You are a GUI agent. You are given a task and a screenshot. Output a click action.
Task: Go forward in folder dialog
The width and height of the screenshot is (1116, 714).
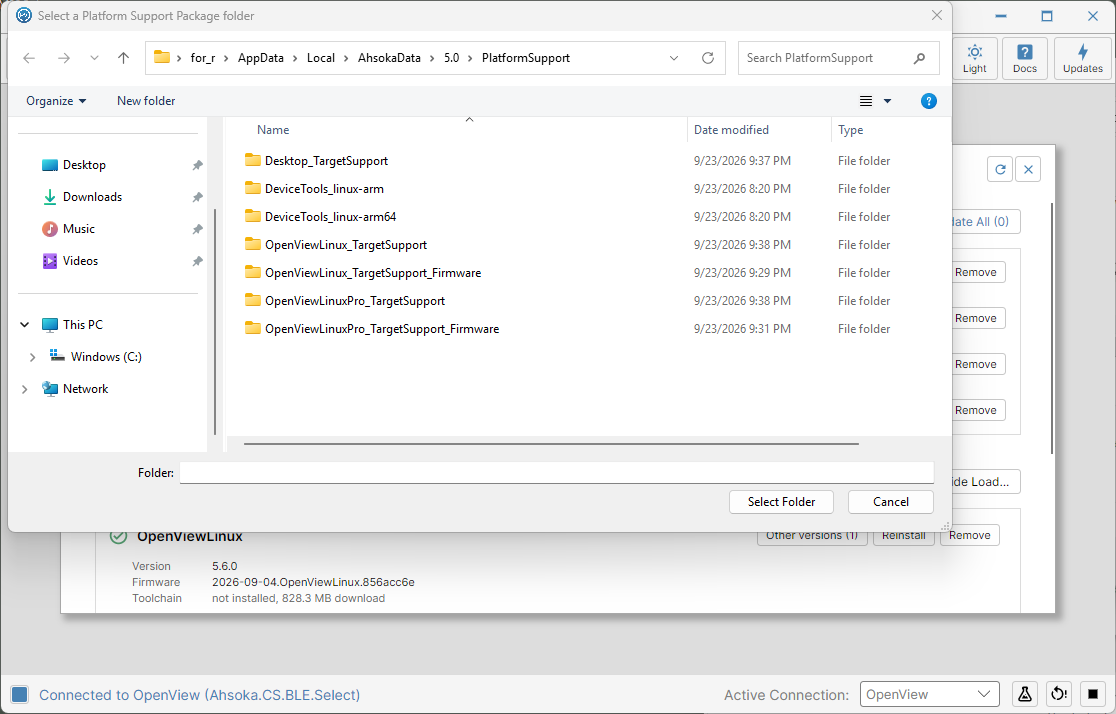coord(64,58)
